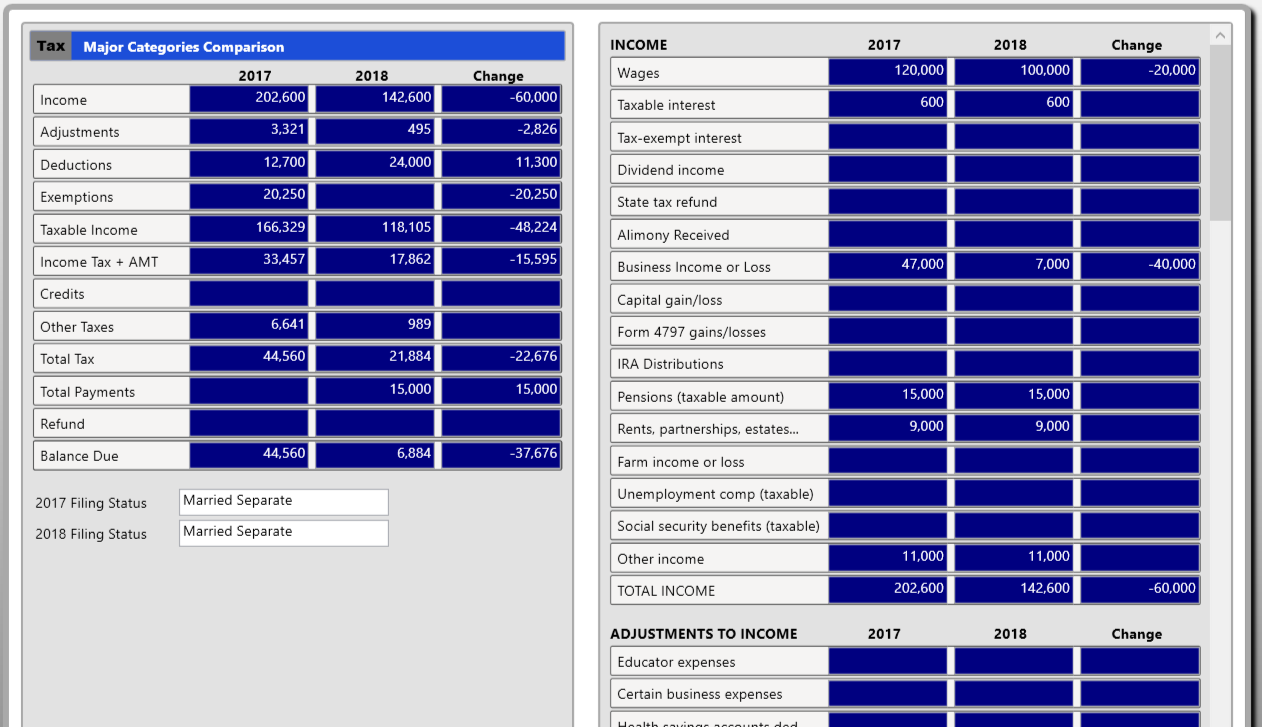1262x727 pixels.
Task: Select the Adjustments change value -2,826
Action: (x=501, y=131)
